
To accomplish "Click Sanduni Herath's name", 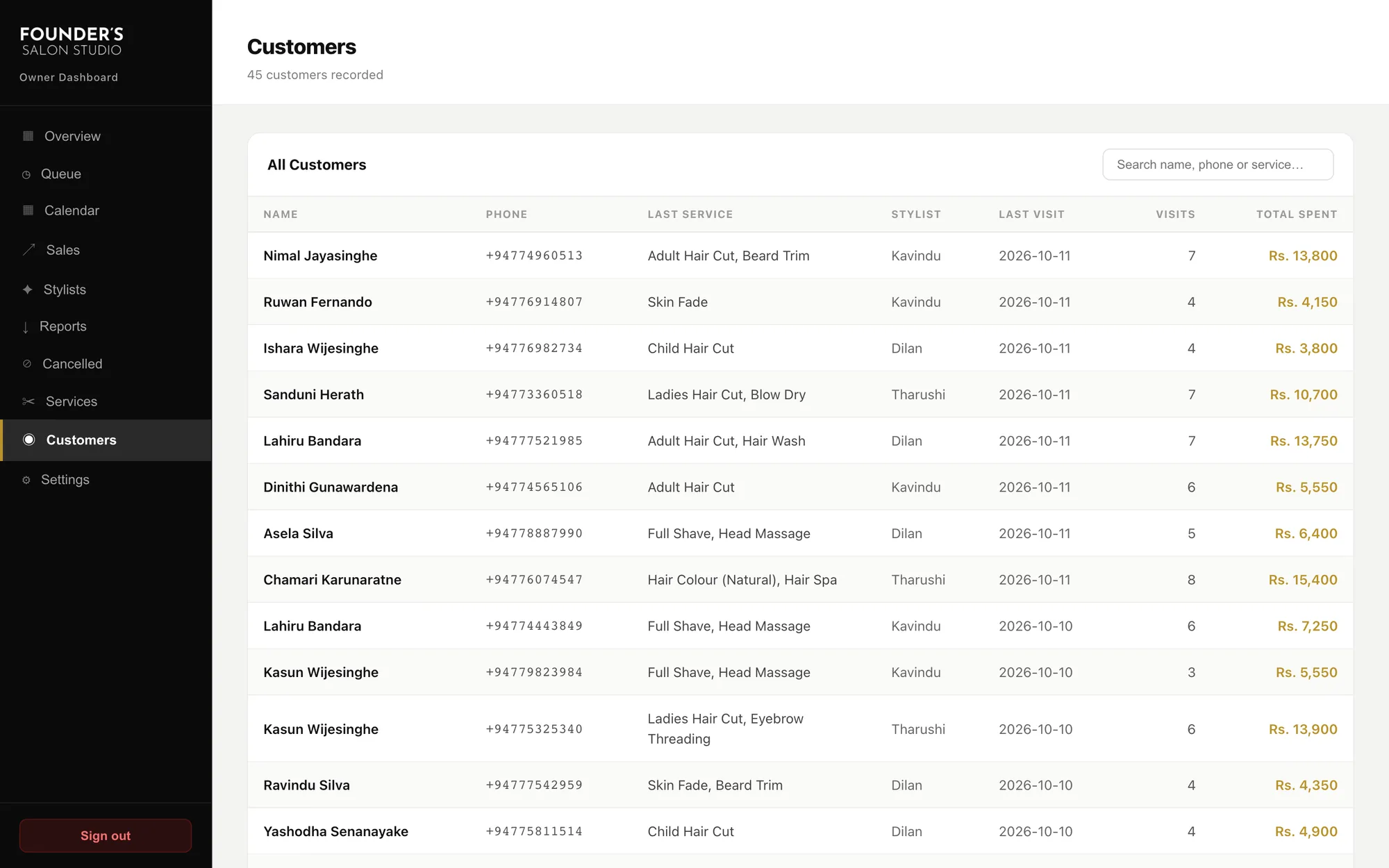I will (313, 394).
